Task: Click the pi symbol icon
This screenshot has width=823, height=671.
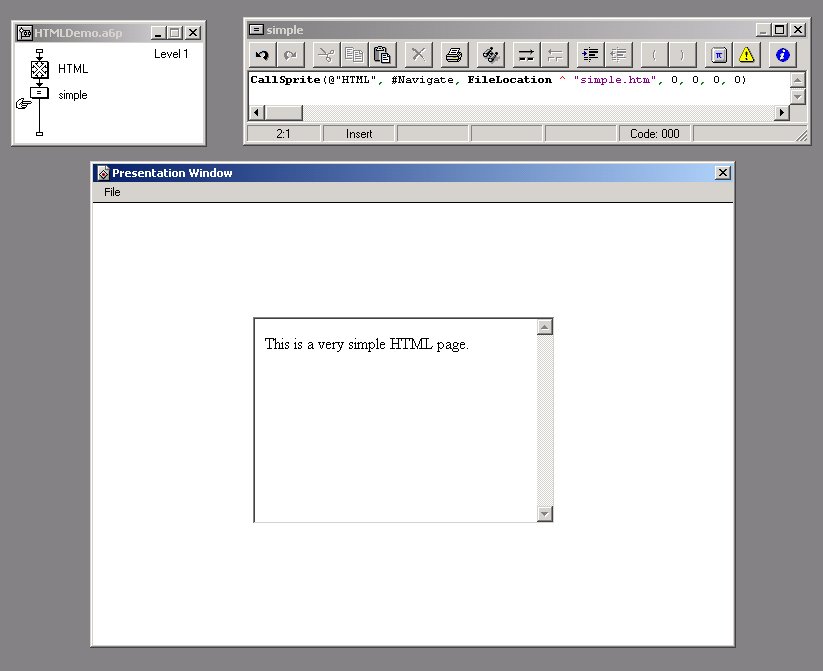Action: [x=719, y=55]
